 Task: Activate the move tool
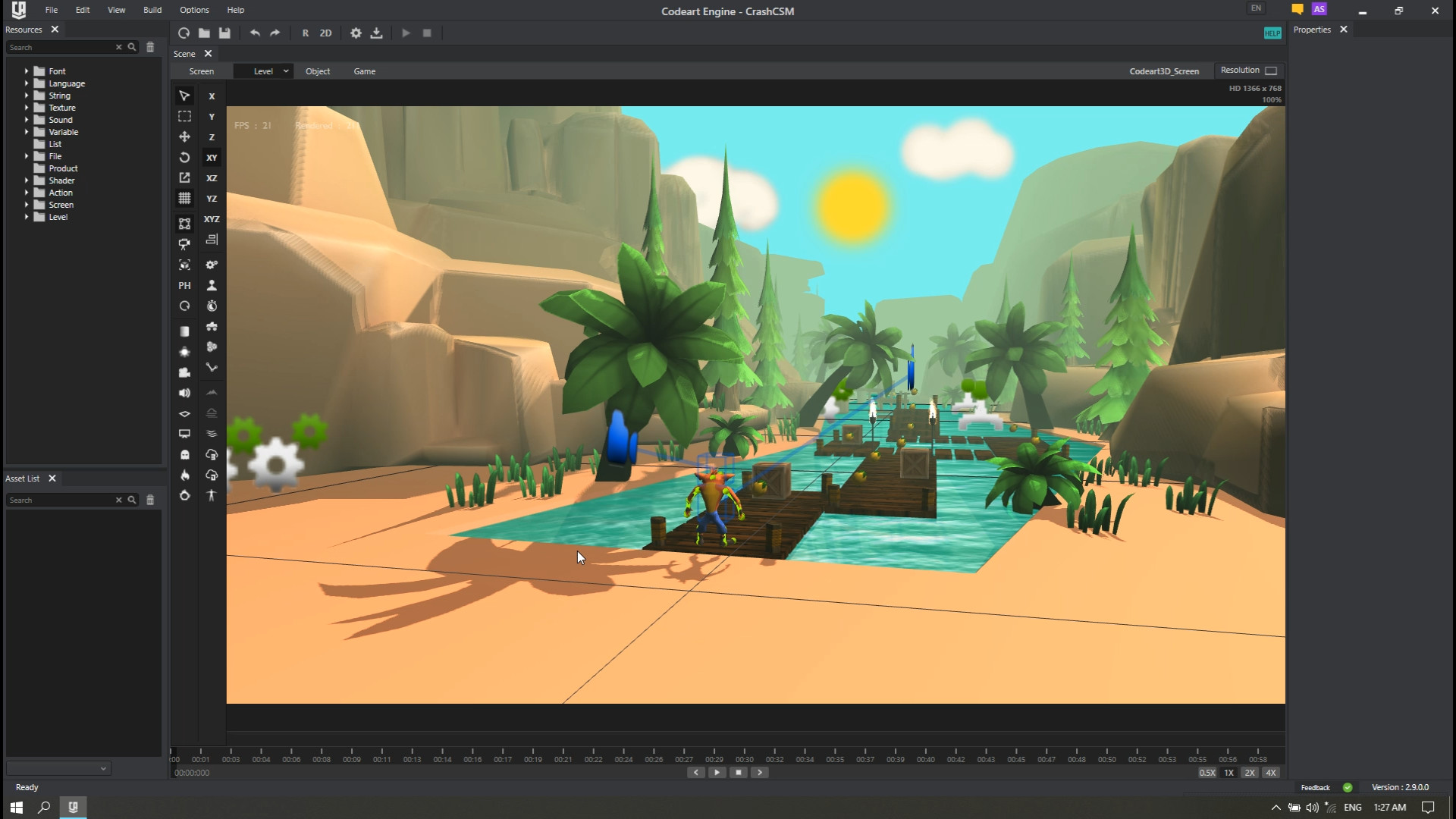click(184, 136)
